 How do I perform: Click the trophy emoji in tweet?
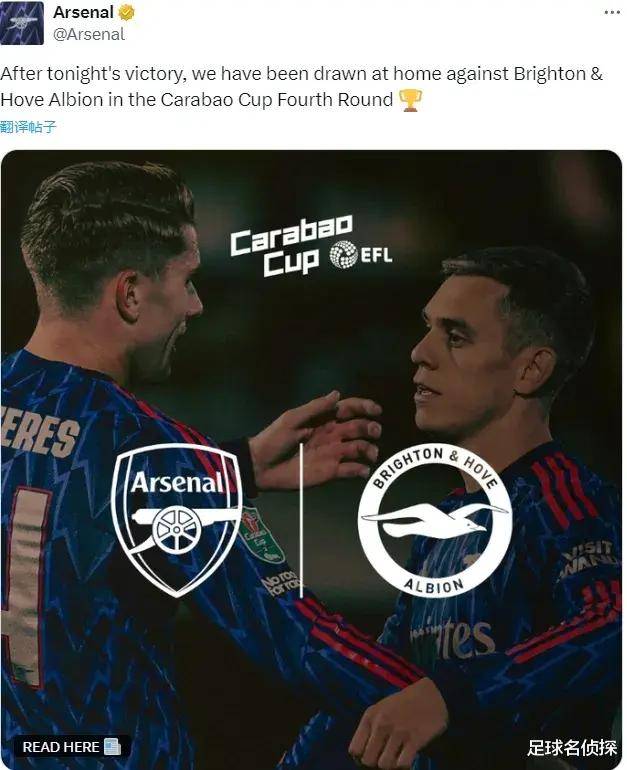click(410, 100)
